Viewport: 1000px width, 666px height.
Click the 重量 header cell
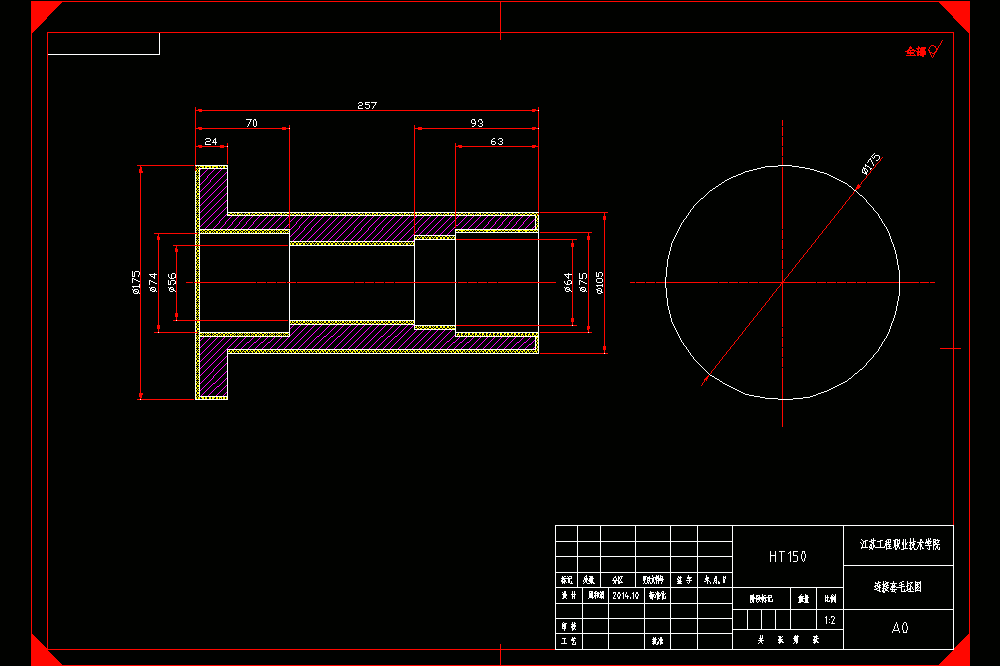click(x=804, y=598)
